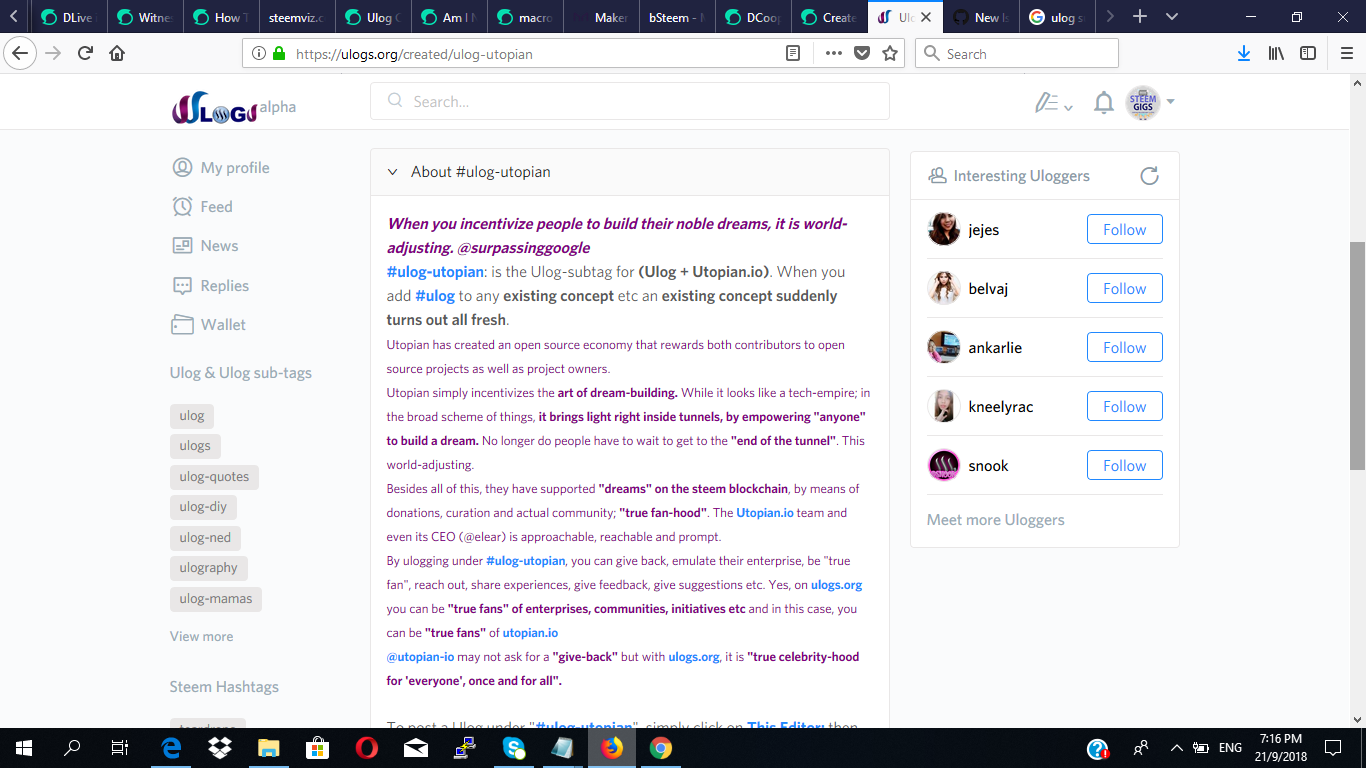The height and width of the screenshot is (768, 1366).
Task: Click View more under sub-tags
Action: (201, 636)
